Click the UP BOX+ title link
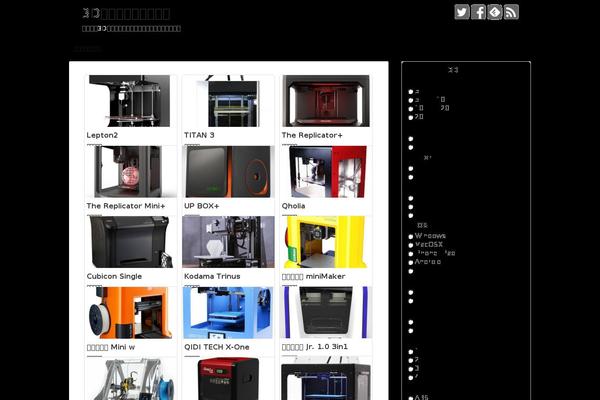 [202, 206]
